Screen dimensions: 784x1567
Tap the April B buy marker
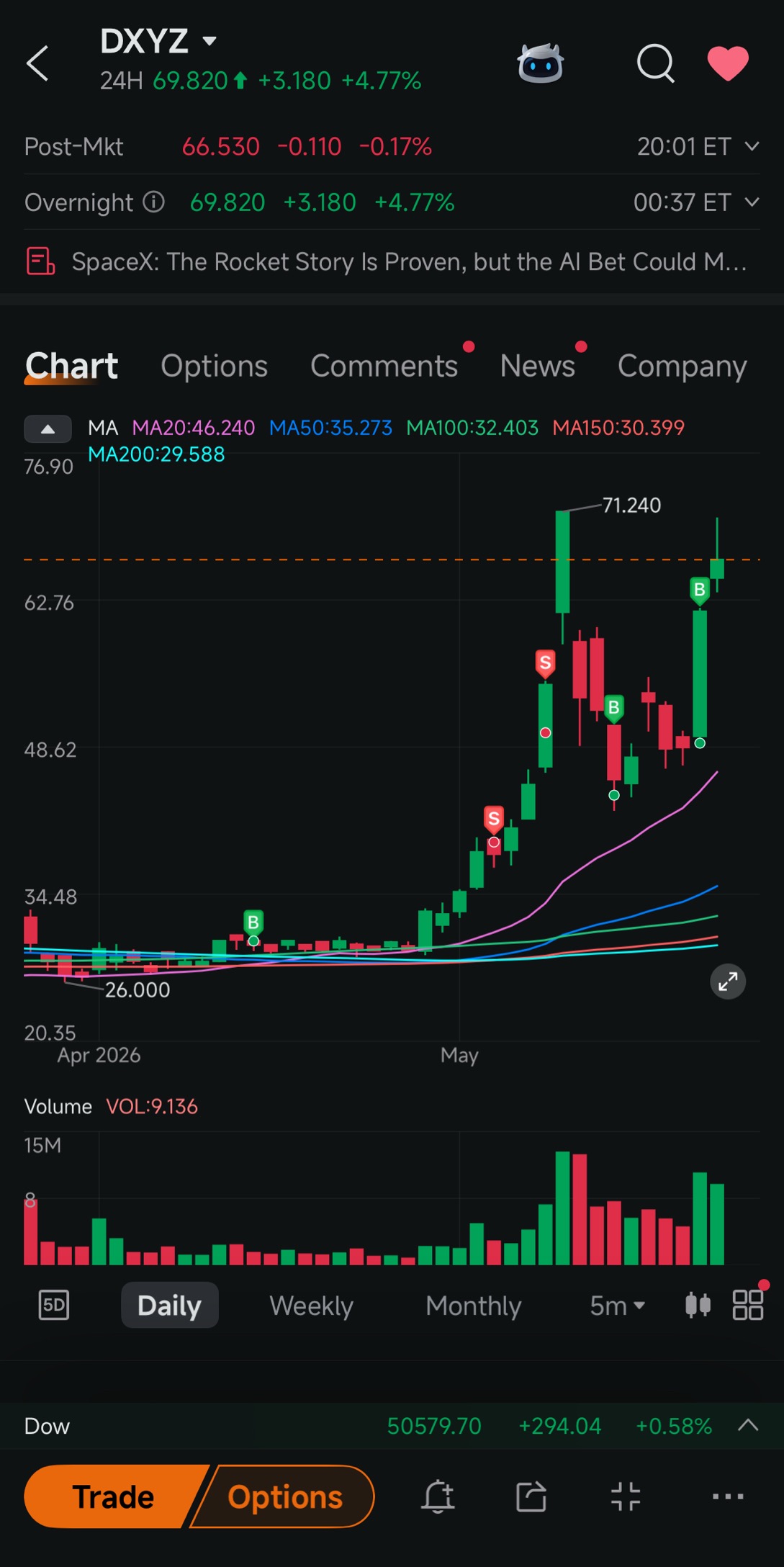[x=253, y=922]
